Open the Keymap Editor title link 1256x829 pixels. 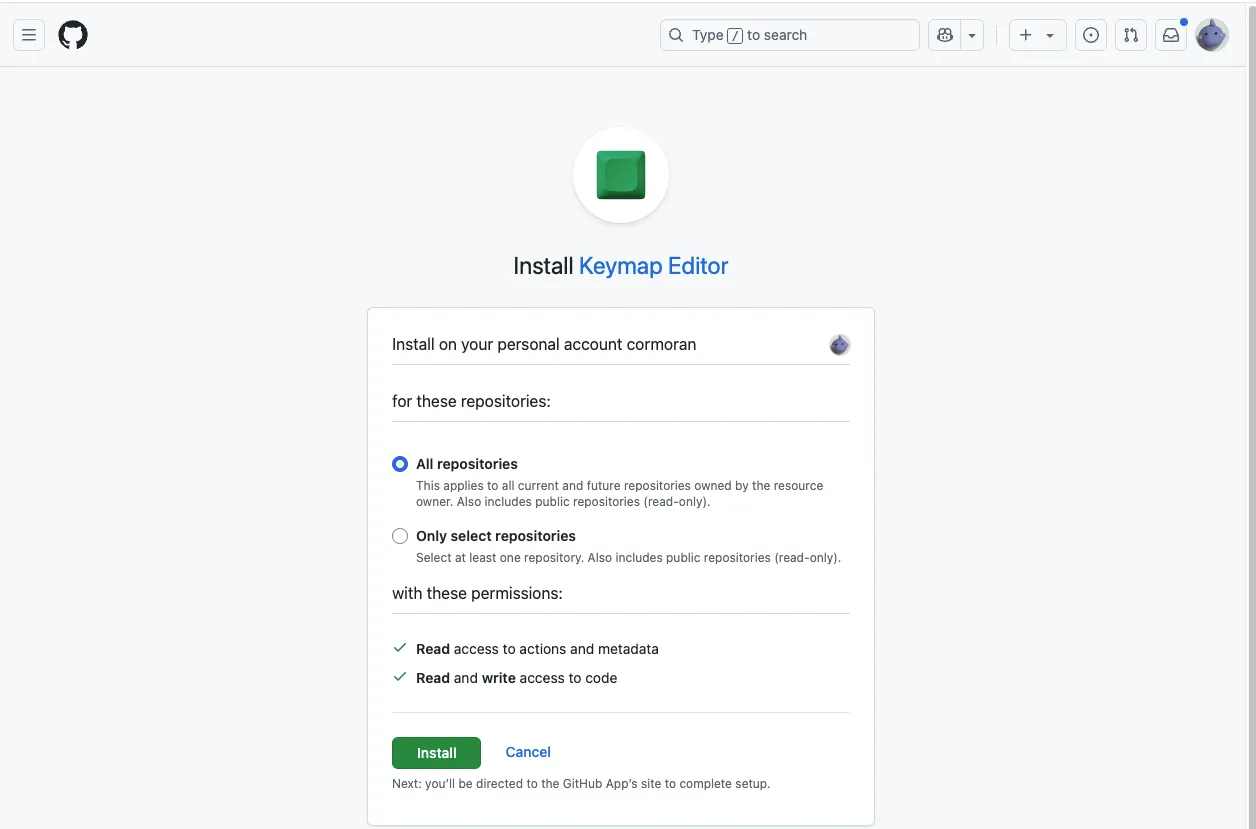pos(653,266)
